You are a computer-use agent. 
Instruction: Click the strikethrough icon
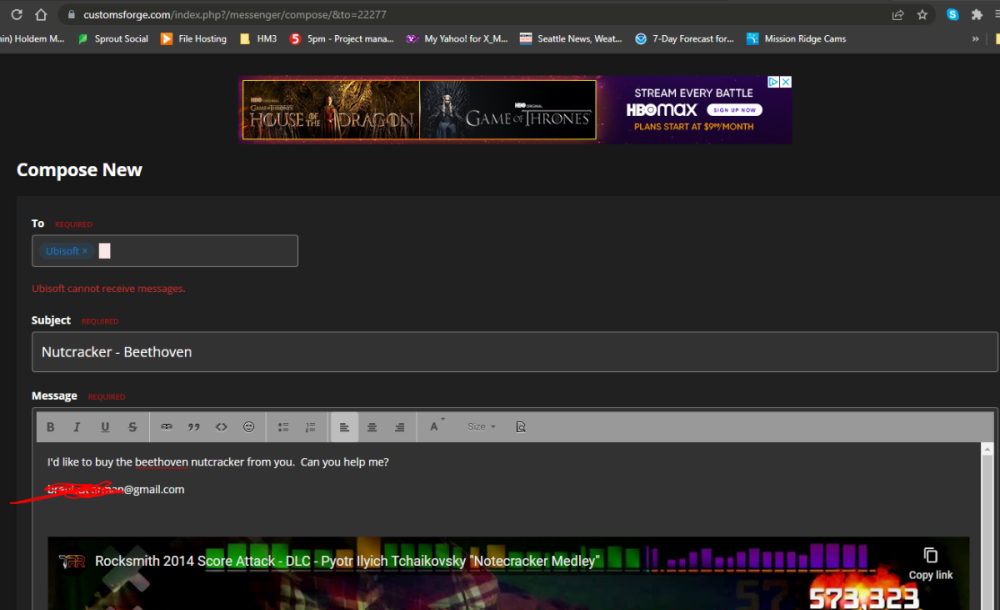133,427
